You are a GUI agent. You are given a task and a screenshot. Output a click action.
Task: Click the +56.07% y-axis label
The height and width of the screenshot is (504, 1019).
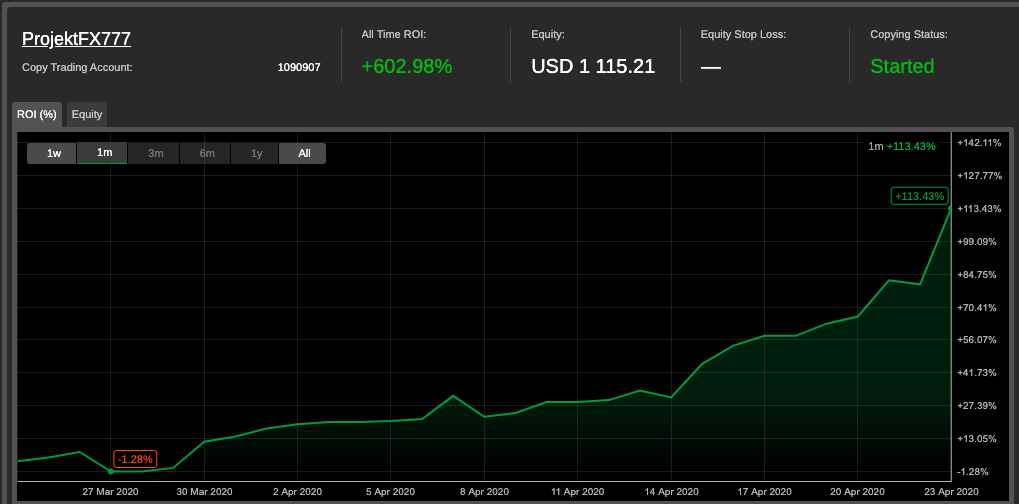[x=979, y=340]
